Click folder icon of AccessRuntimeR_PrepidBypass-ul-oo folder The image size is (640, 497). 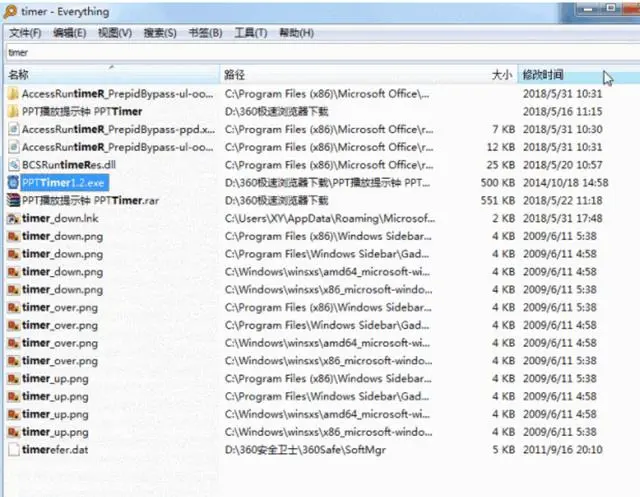13,94
